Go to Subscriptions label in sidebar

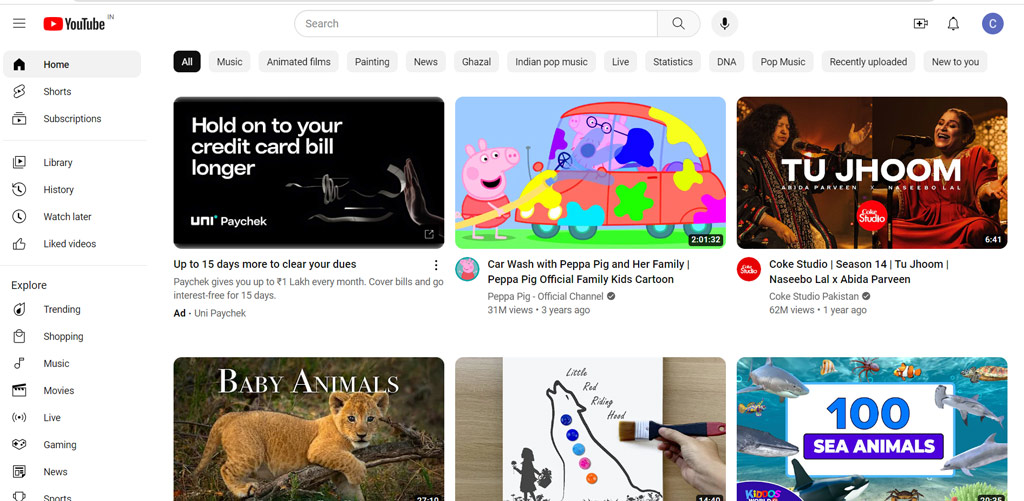72,119
